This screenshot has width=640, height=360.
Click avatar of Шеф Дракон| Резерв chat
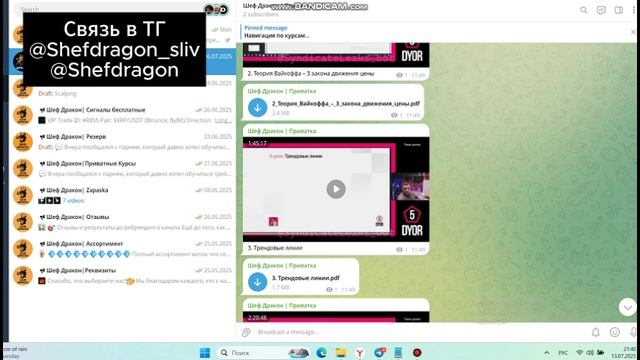(23, 142)
